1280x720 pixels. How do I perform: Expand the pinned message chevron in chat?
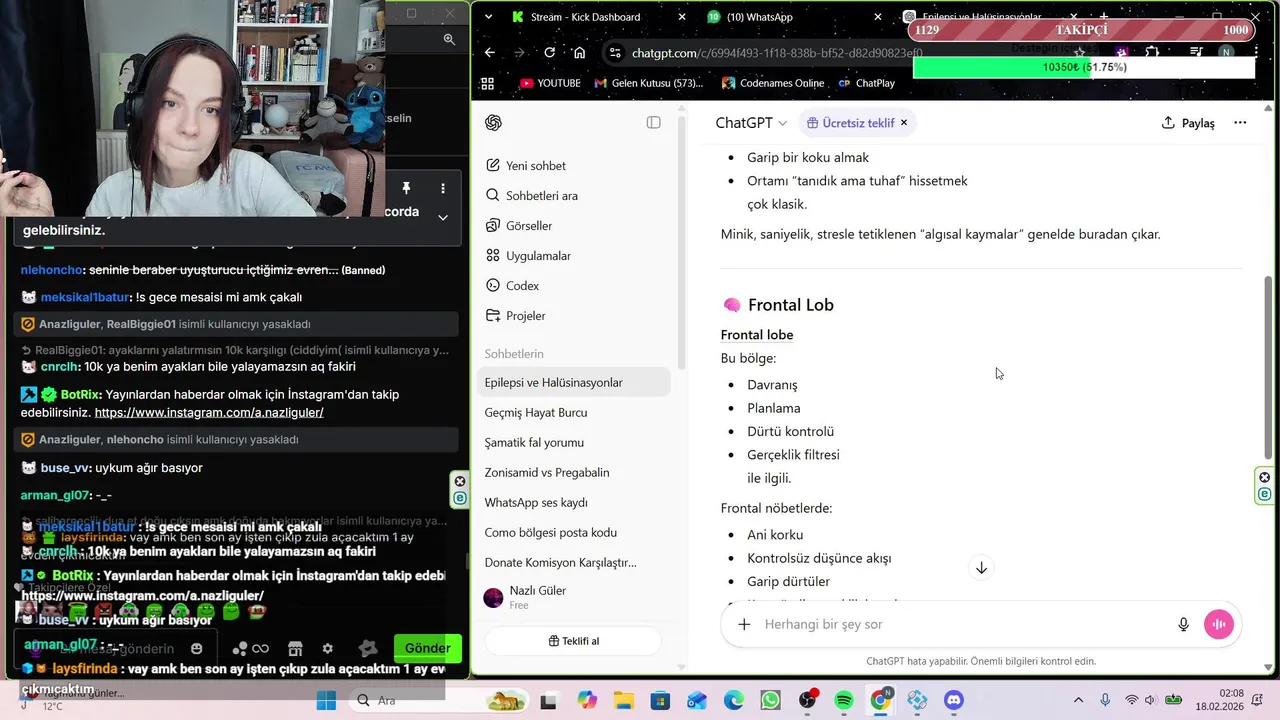[x=443, y=217]
